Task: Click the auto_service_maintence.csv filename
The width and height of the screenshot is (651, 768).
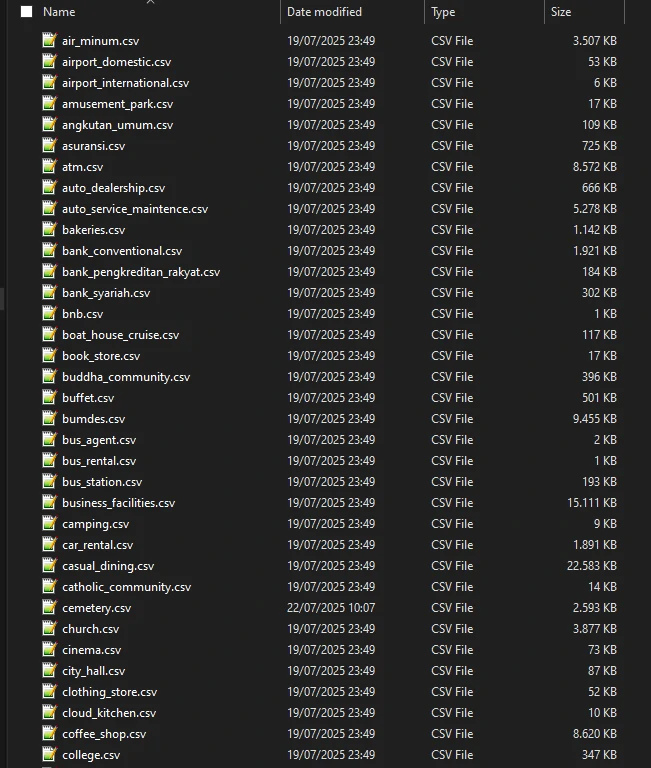Action: [135, 209]
